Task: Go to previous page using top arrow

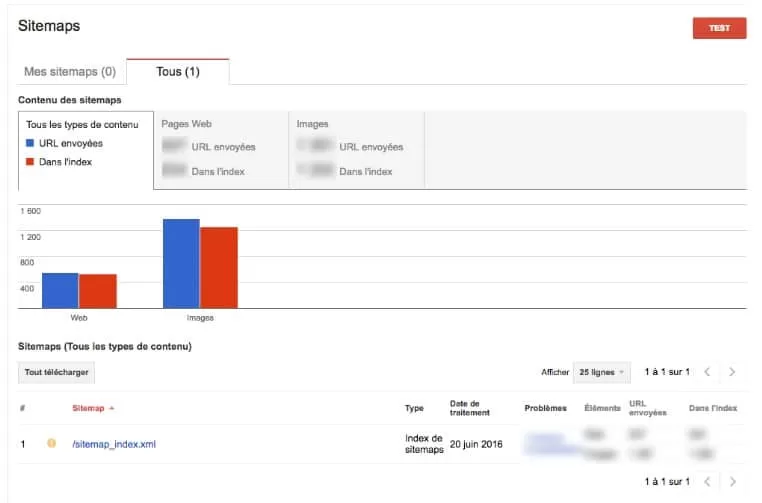Action: point(707,372)
